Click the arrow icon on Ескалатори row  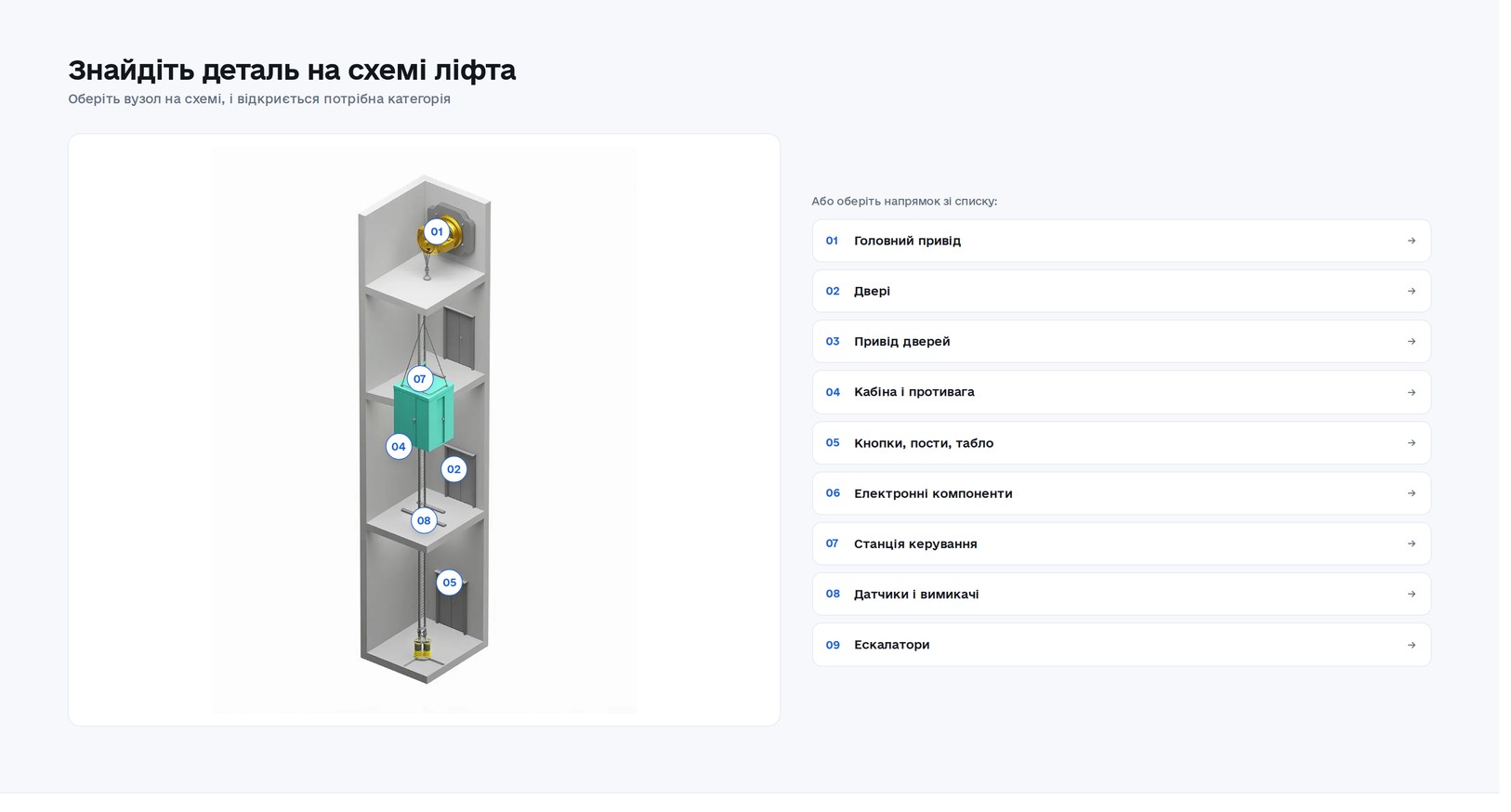(x=1412, y=645)
